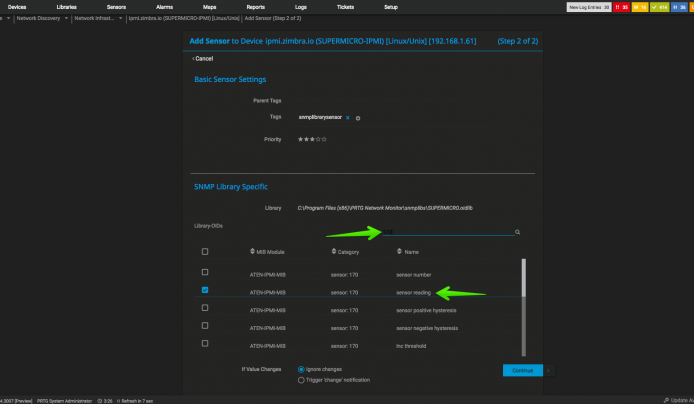Check the sensor number row checkbox
This screenshot has height=404, width=694.
tap(205, 272)
